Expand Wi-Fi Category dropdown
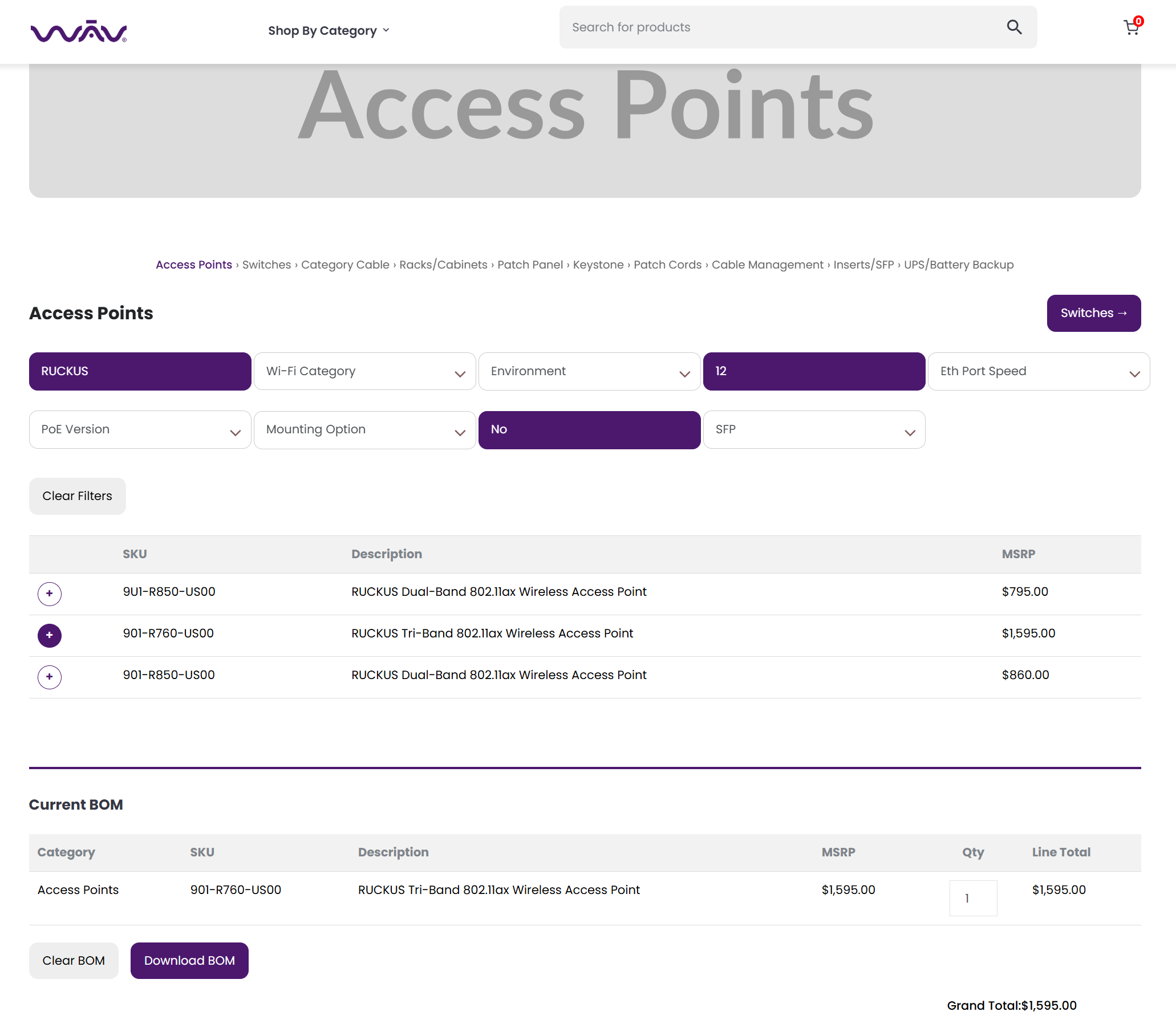The height and width of the screenshot is (1028, 1176). coord(364,371)
